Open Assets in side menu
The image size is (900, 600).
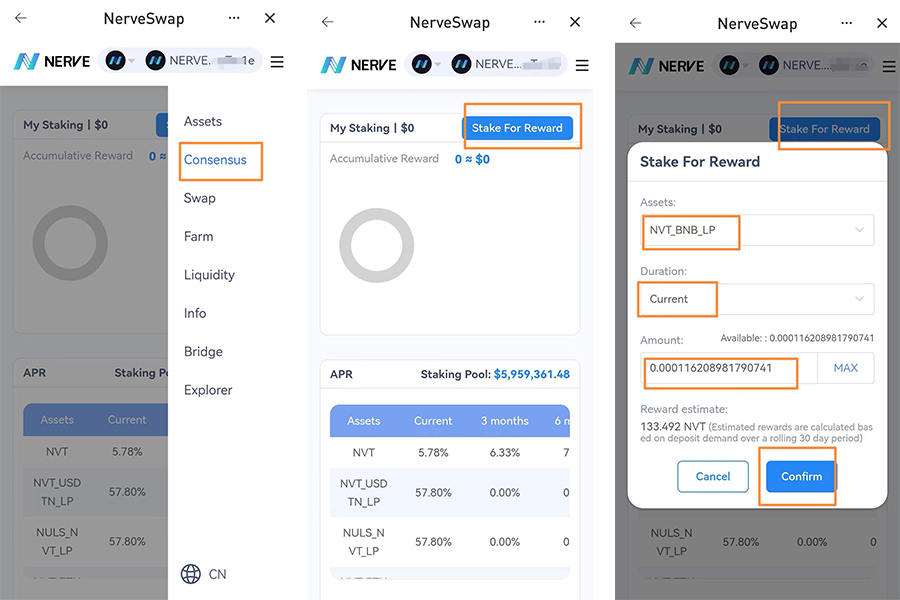click(x=203, y=121)
